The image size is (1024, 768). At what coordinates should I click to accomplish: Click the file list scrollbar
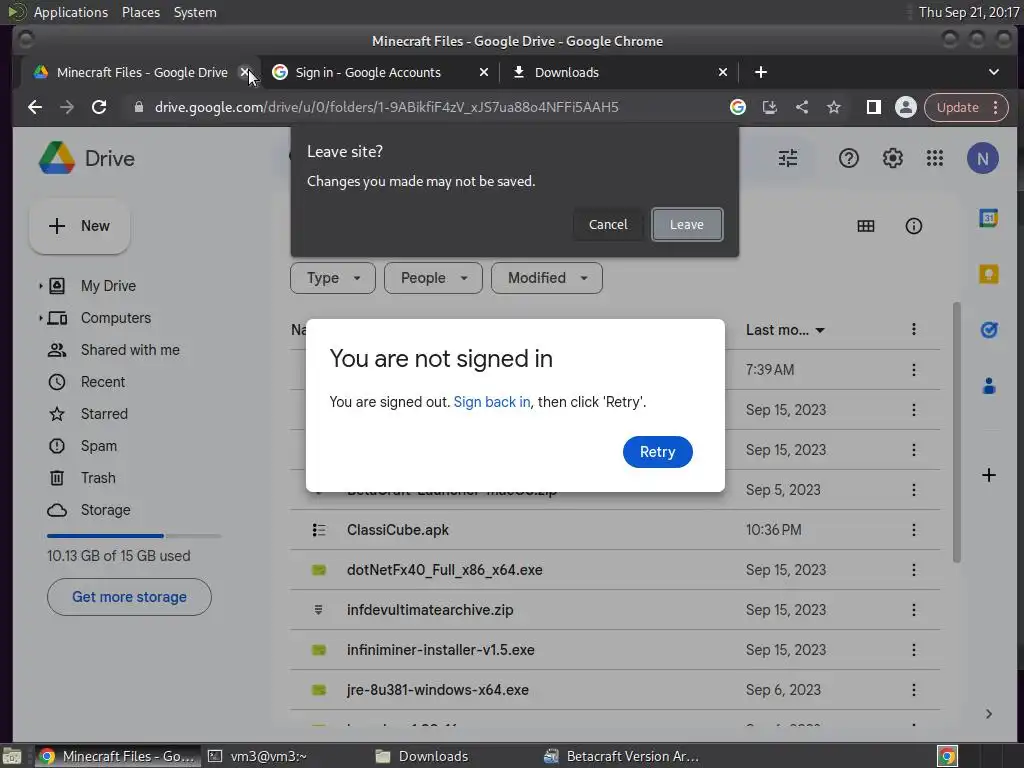pyautogui.click(x=956, y=431)
